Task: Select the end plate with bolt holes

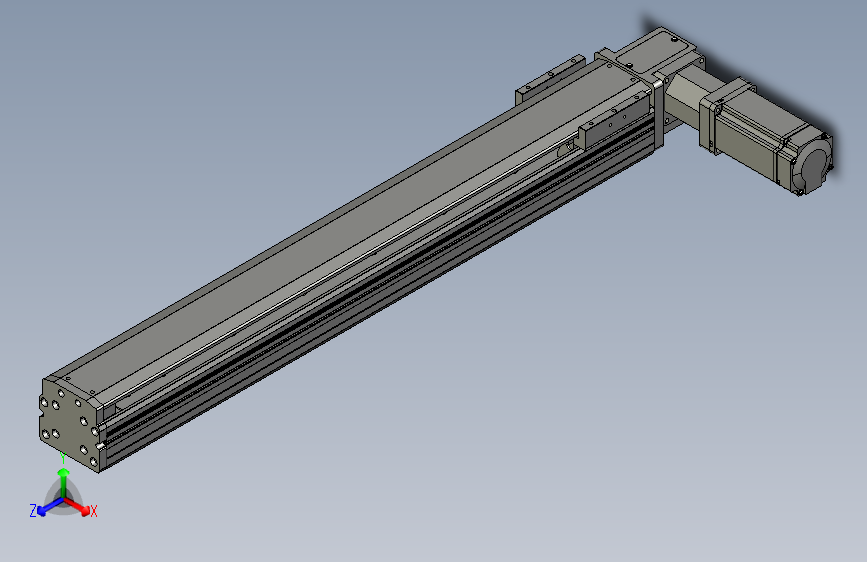Action: (x=69, y=424)
